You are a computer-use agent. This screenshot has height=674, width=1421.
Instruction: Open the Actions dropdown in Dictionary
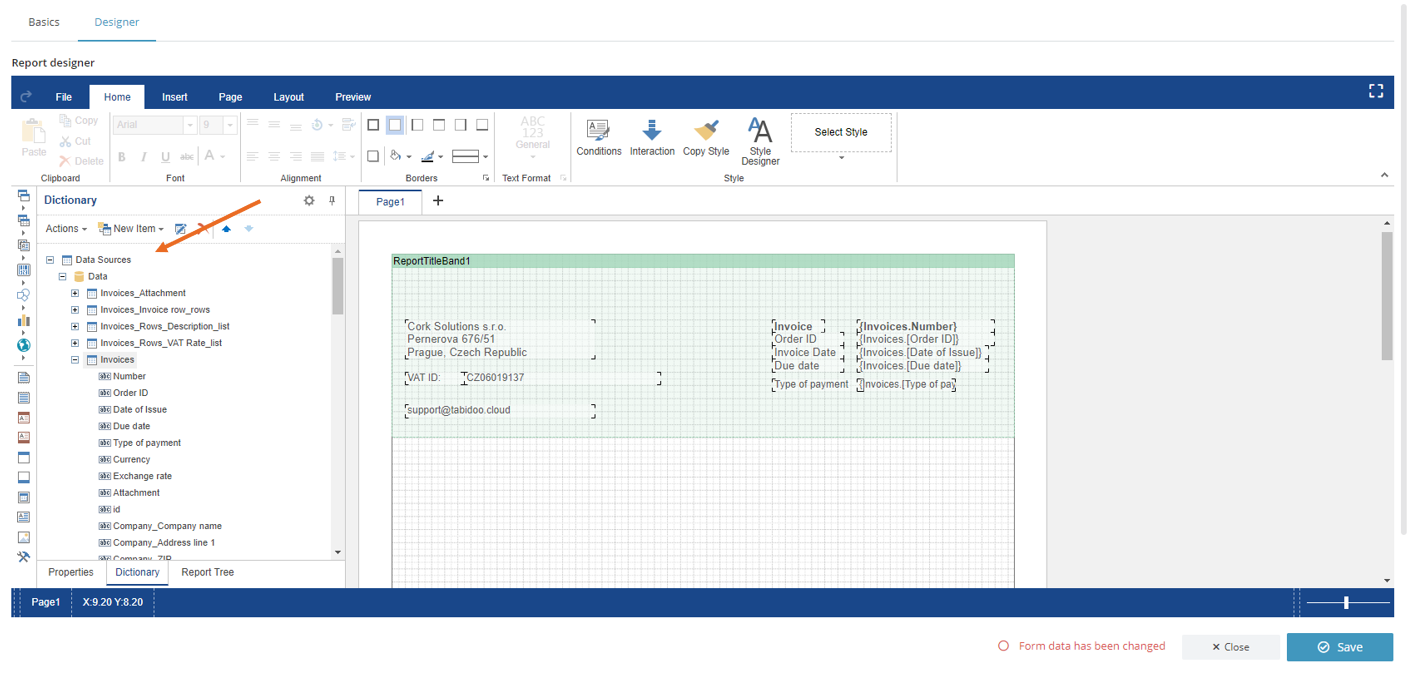coord(66,229)
